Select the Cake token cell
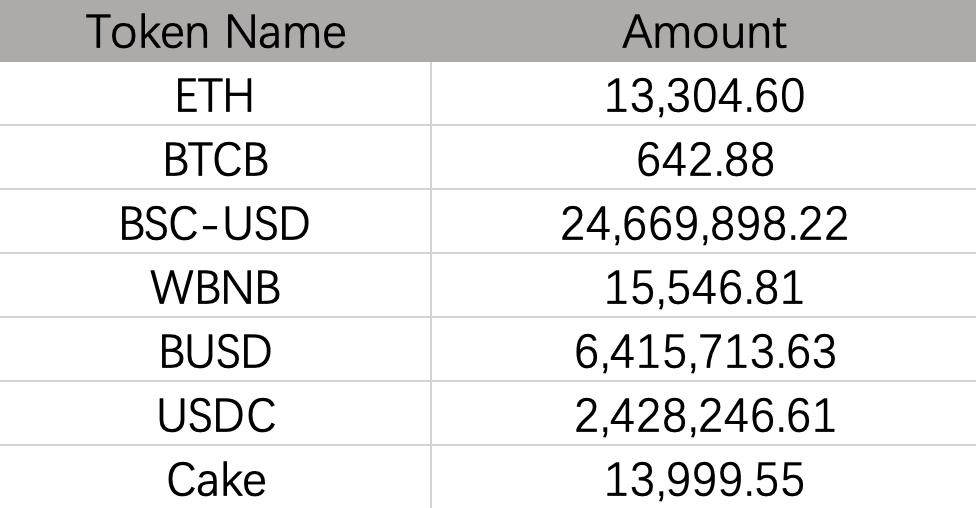 tap(215, 479)
